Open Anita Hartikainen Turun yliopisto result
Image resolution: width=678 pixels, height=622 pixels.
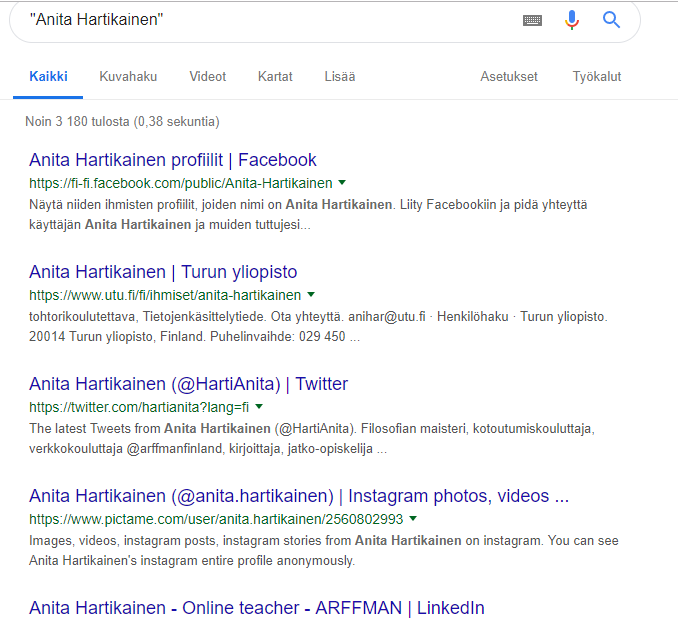(x=163, y=272)
